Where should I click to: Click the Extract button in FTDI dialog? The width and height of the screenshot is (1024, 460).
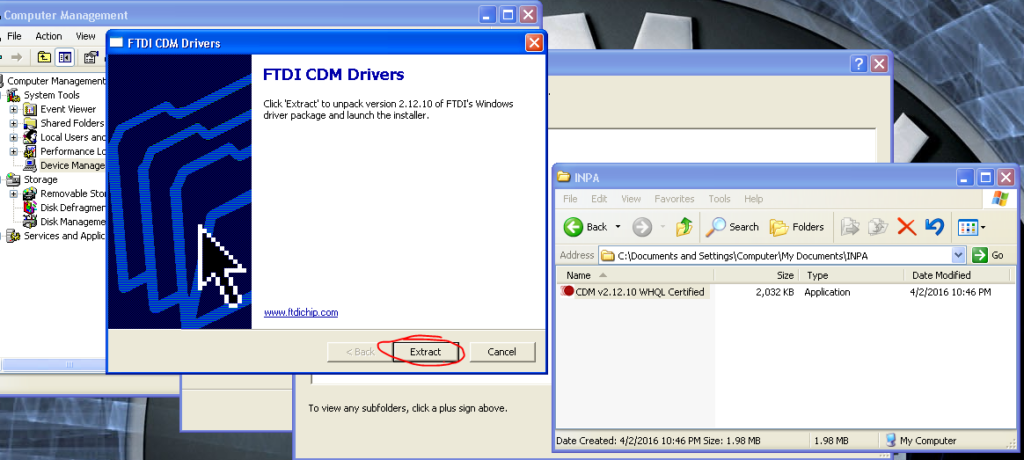coord(425,352)
